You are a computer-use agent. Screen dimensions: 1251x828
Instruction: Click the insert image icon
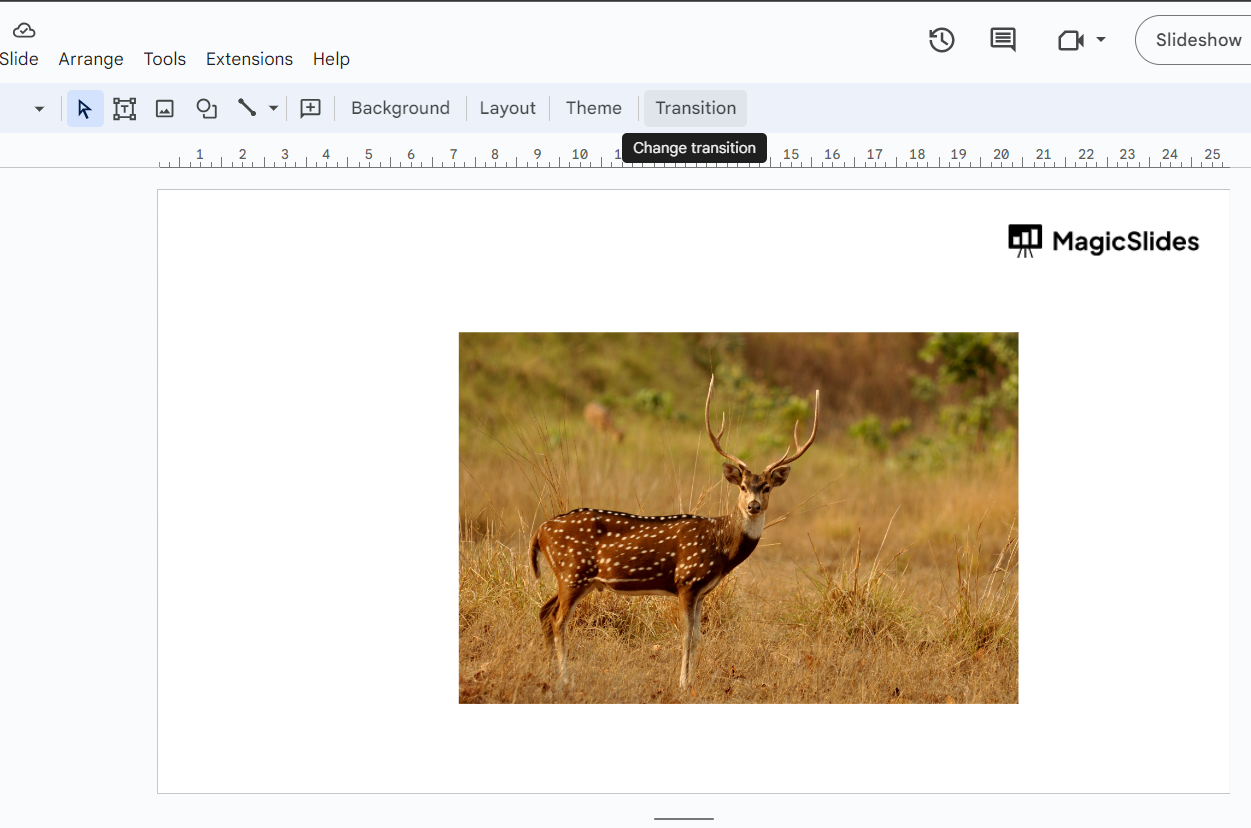click(x=165, y=108)
